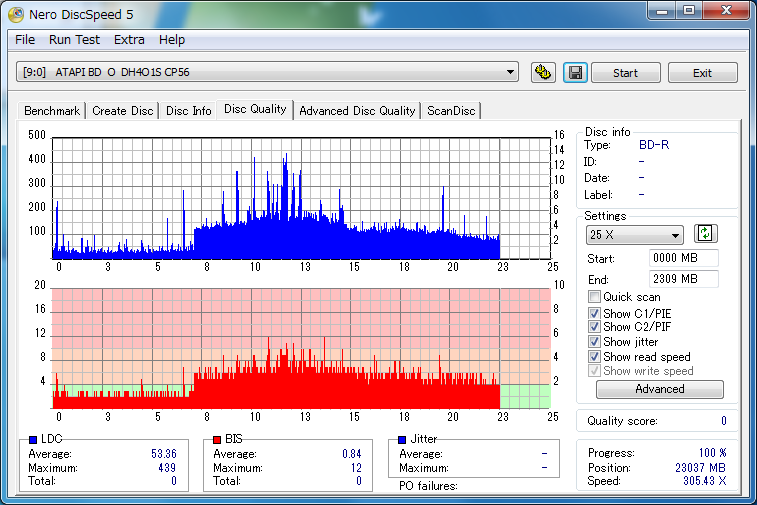Screen dimensions: 757x505
Task: Click the BIS Average value 0.84
Action: point(351,454)
